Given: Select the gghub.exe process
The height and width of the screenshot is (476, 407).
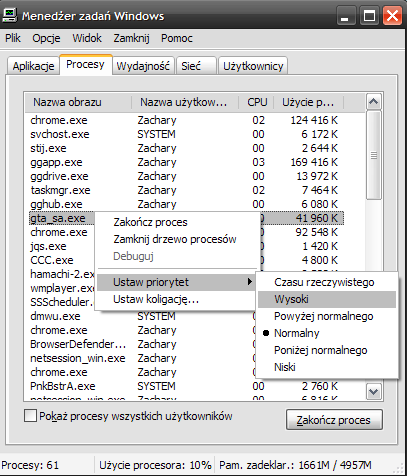Looking at the screenshot, I should [186, 204].
